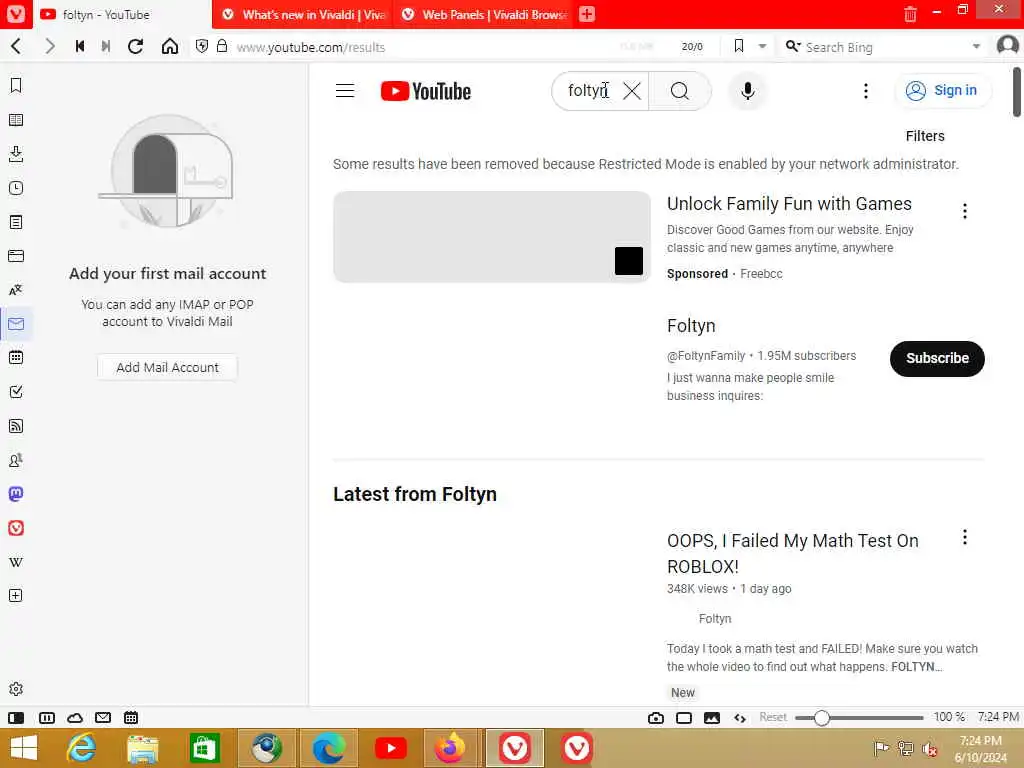Open the Tasks panel
1024x768 pixels.
pos(16,392)
